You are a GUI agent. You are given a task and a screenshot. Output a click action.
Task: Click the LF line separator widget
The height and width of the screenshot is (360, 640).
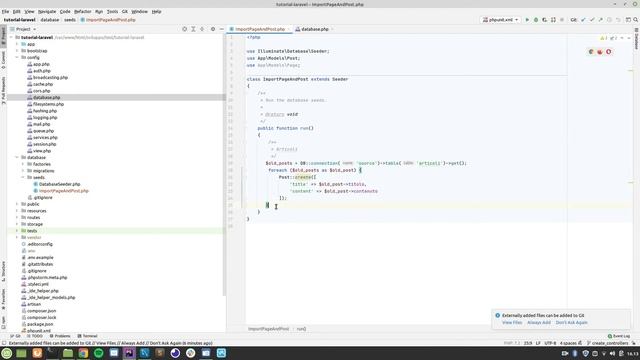point(538,343)
